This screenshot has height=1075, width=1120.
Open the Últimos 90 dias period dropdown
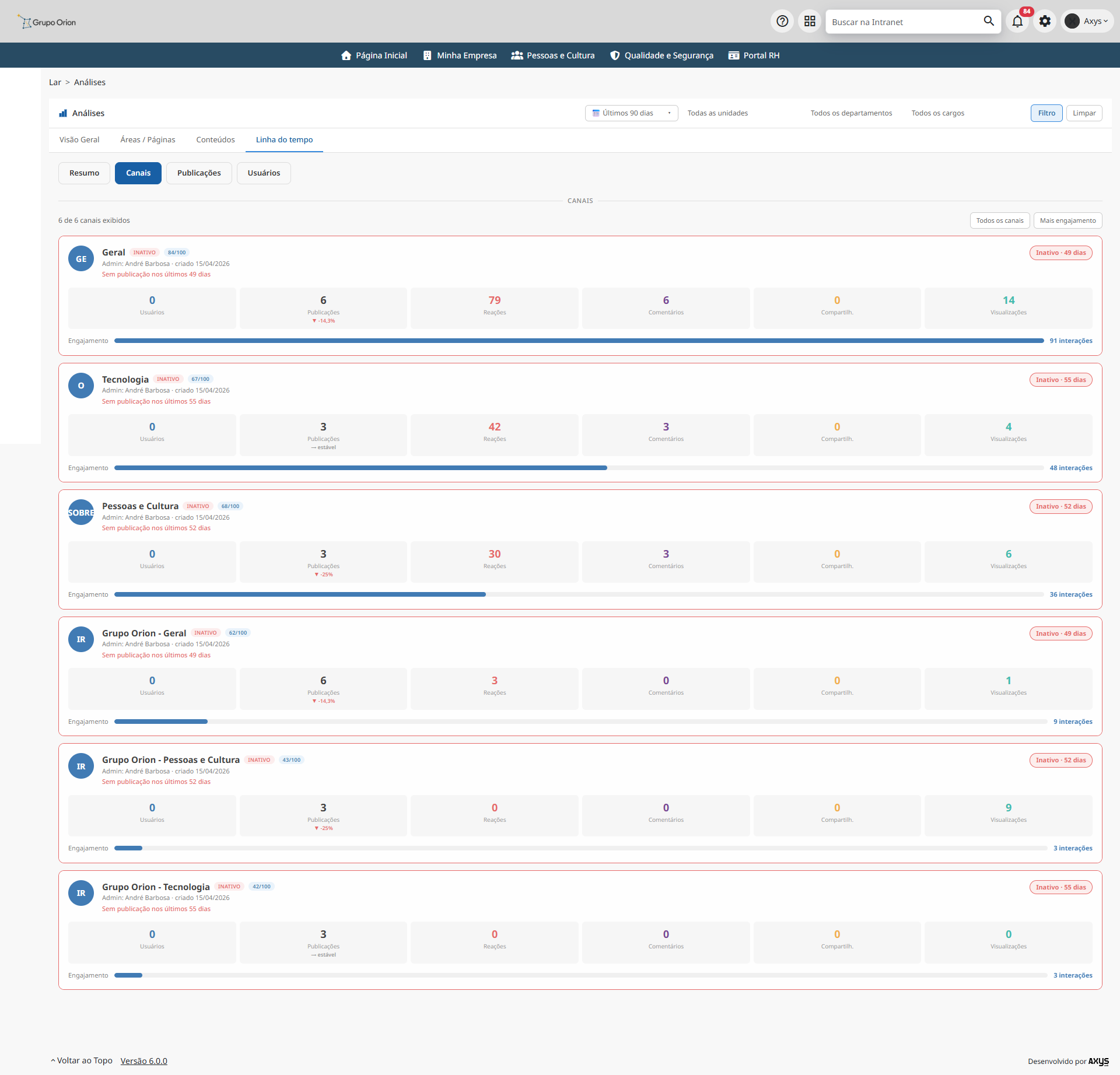click(x=631, y=113)
